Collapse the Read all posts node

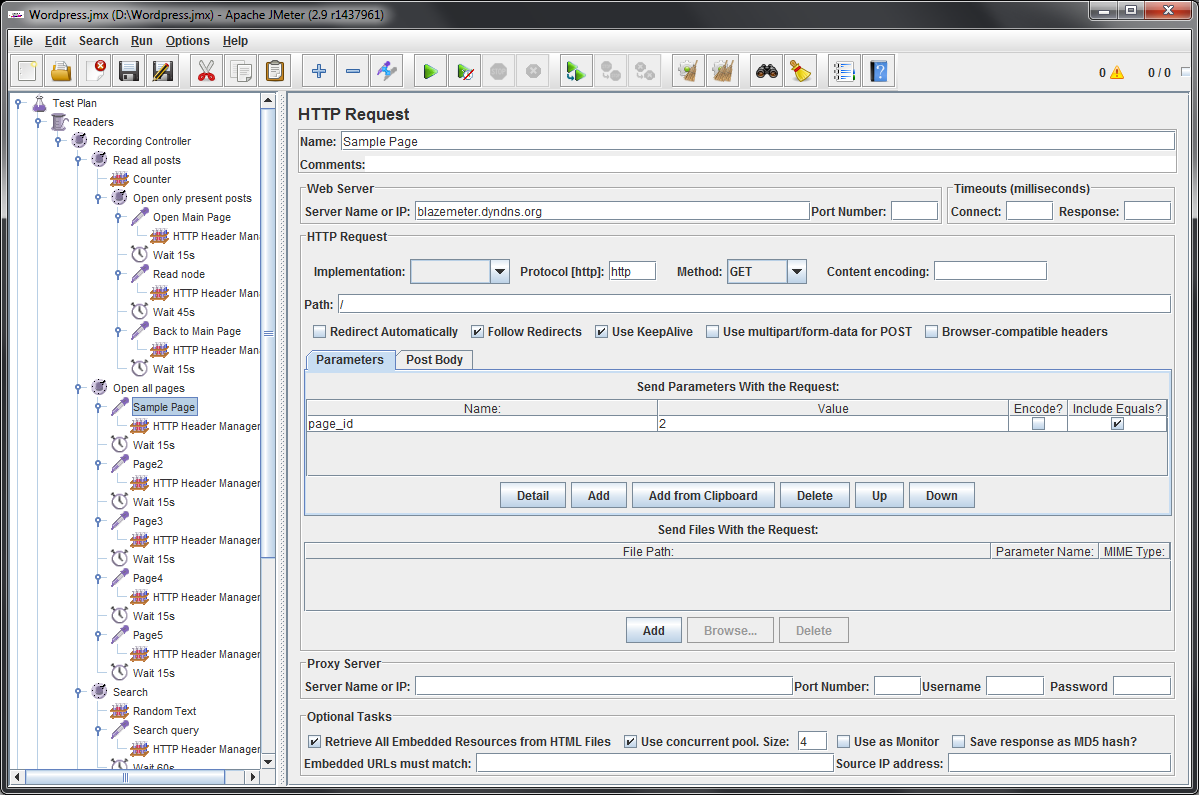78,161
